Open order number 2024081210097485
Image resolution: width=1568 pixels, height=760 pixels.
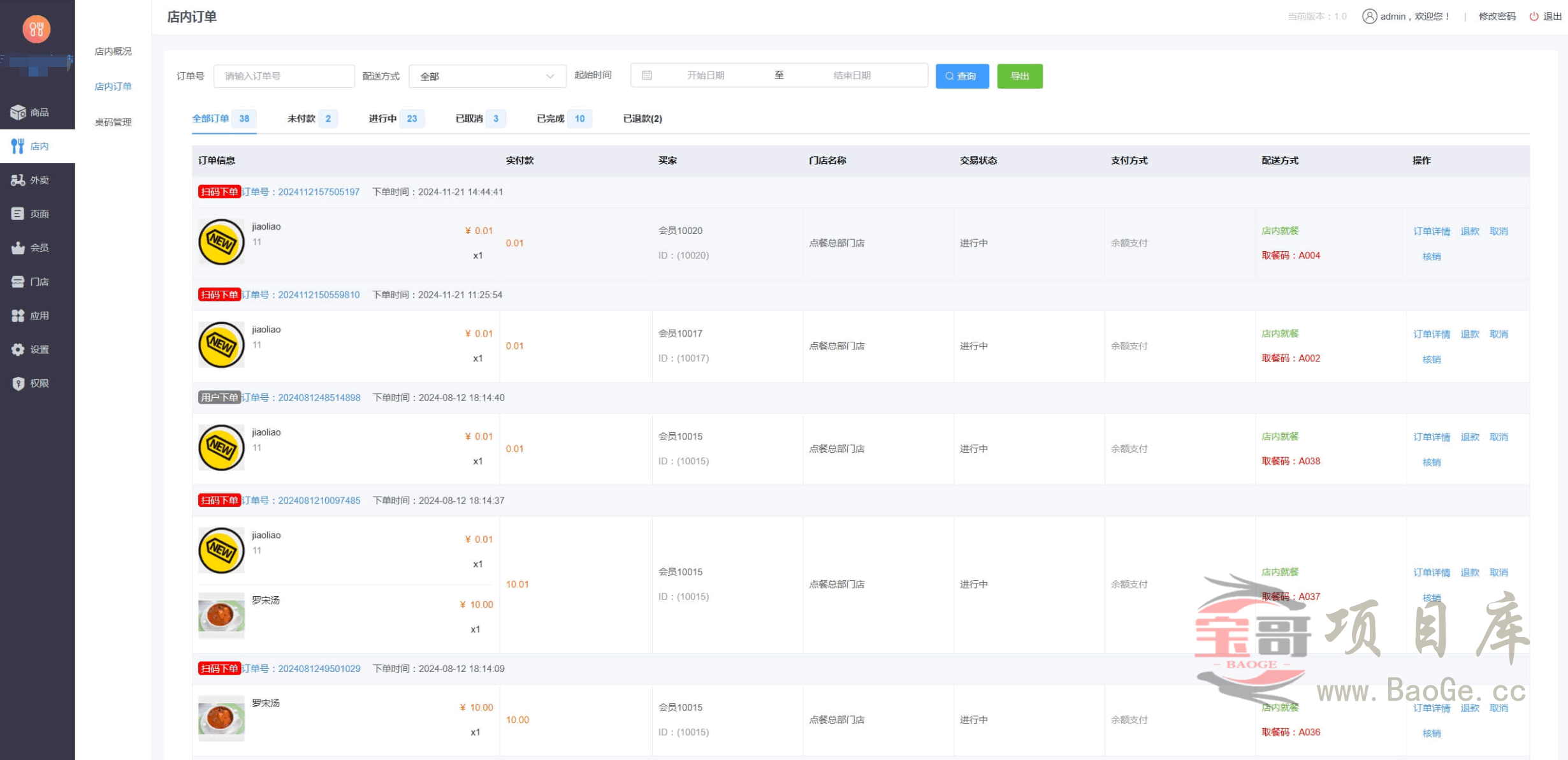319,501
